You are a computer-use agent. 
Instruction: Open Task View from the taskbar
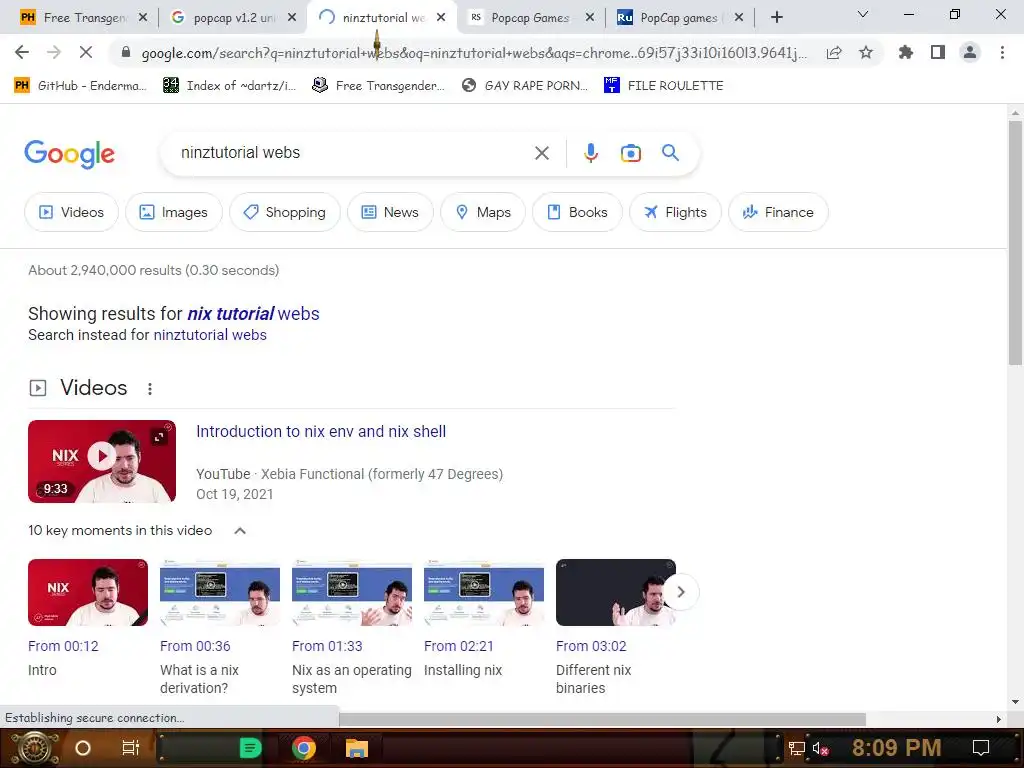click(131, 748)
